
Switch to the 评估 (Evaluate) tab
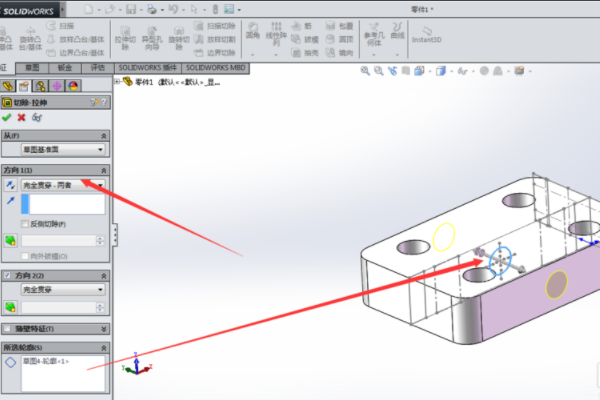tap(98, 68)
